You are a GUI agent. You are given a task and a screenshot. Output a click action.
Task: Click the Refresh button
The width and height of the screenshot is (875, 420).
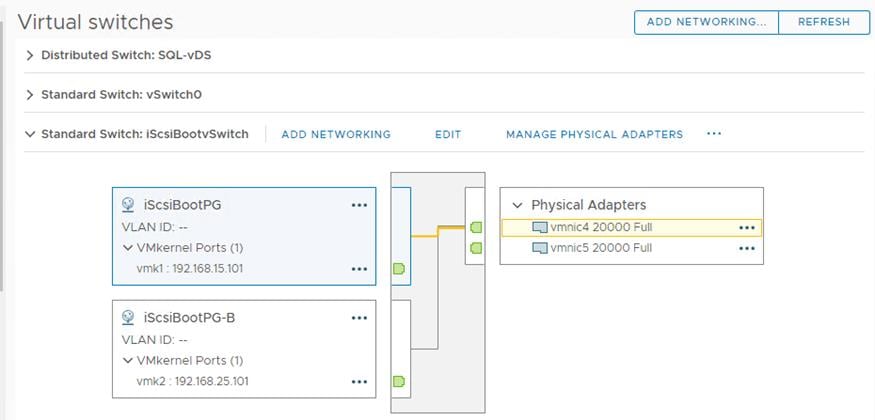click(824, 22)
